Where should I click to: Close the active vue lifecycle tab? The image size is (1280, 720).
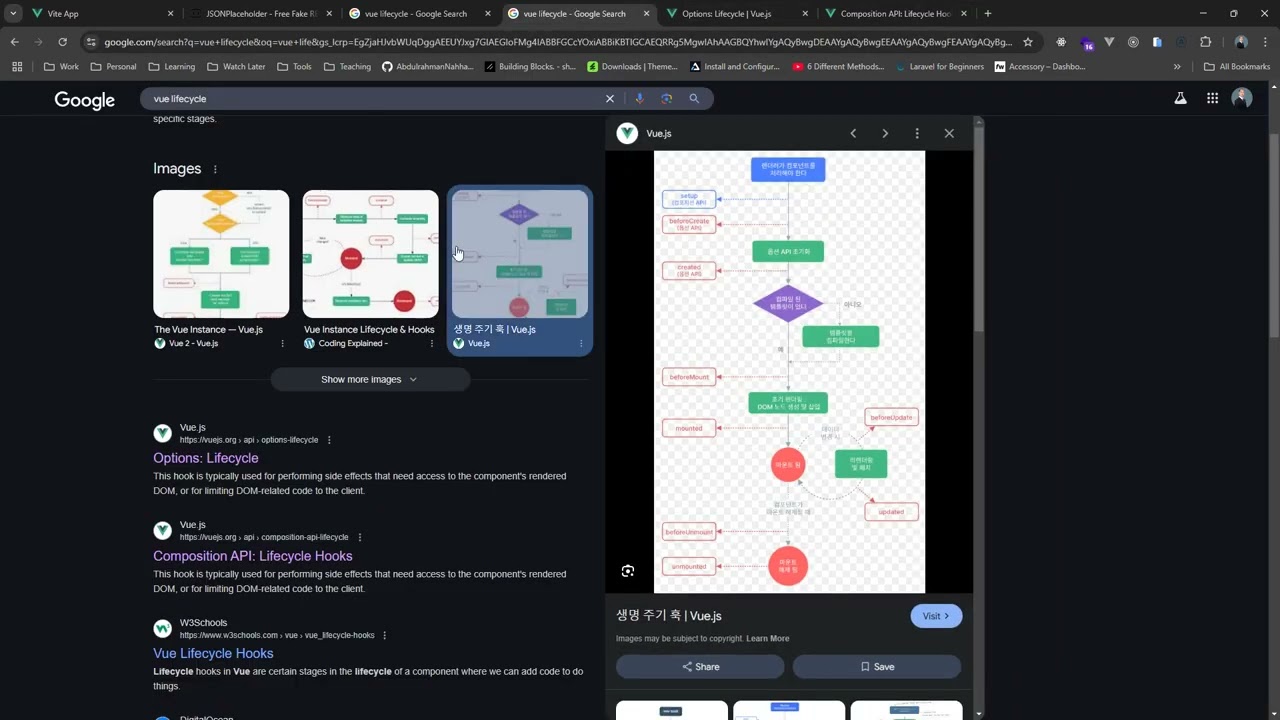click(646, 14)
